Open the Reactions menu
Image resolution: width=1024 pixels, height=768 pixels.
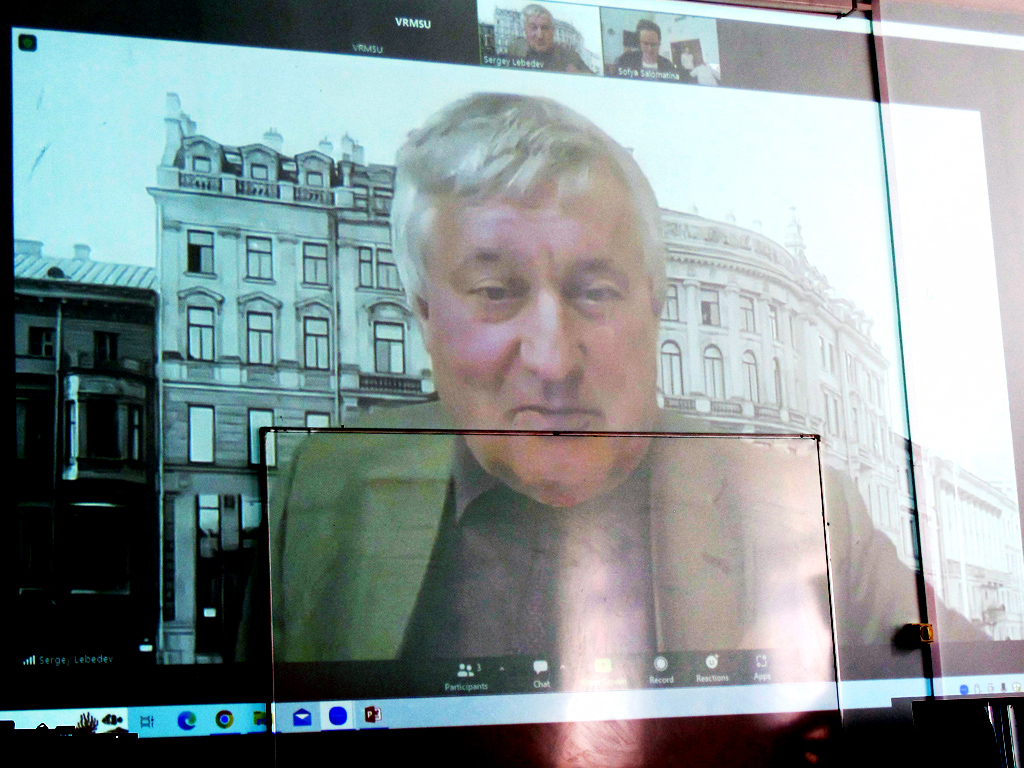pyautogui.click(x=712, y=669)
